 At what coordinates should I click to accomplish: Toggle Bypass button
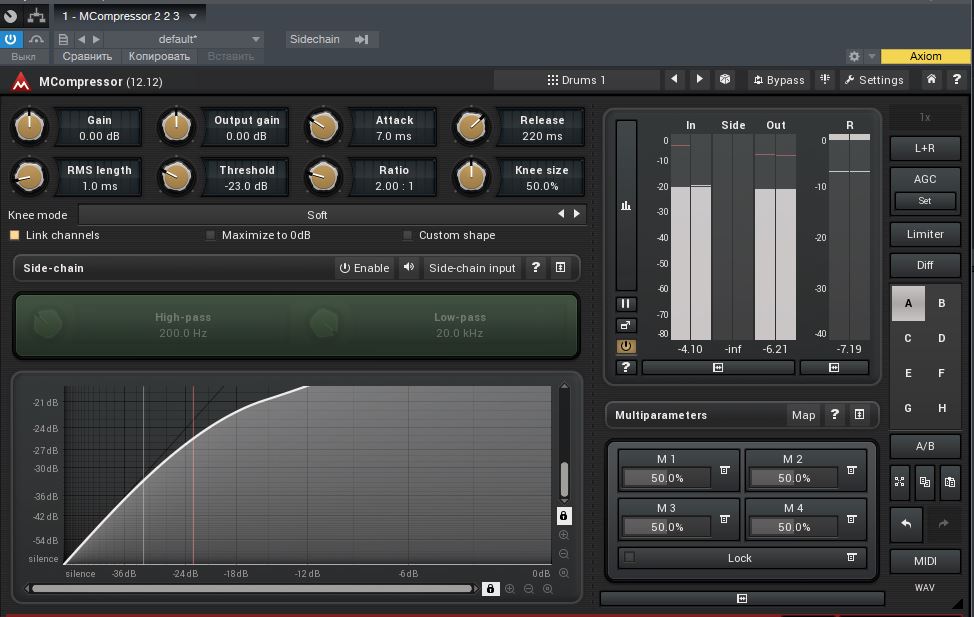pos(779,80)
